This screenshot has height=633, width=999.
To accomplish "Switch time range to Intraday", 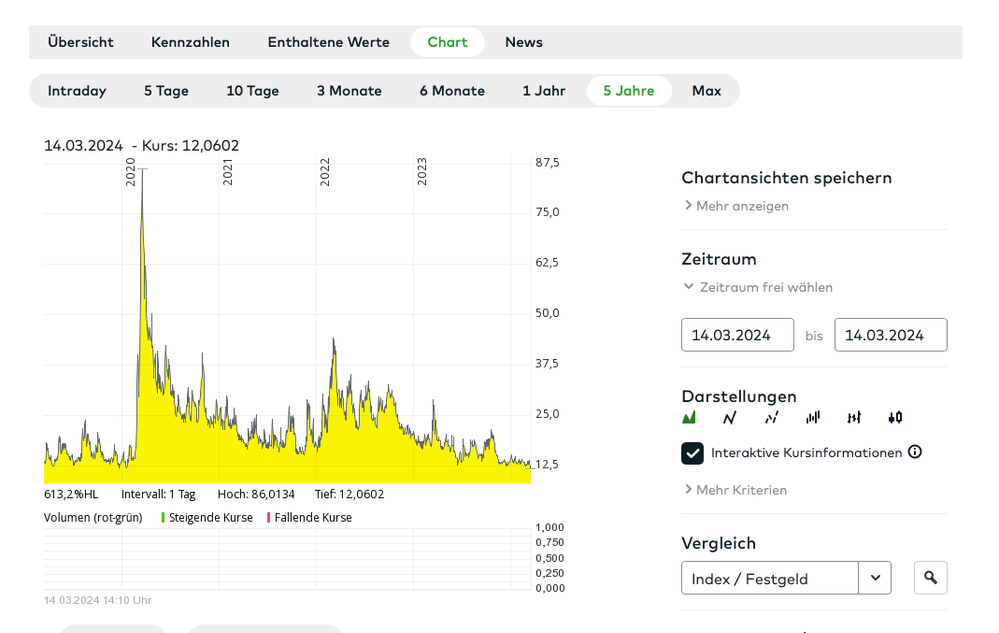I will (77, 91).
